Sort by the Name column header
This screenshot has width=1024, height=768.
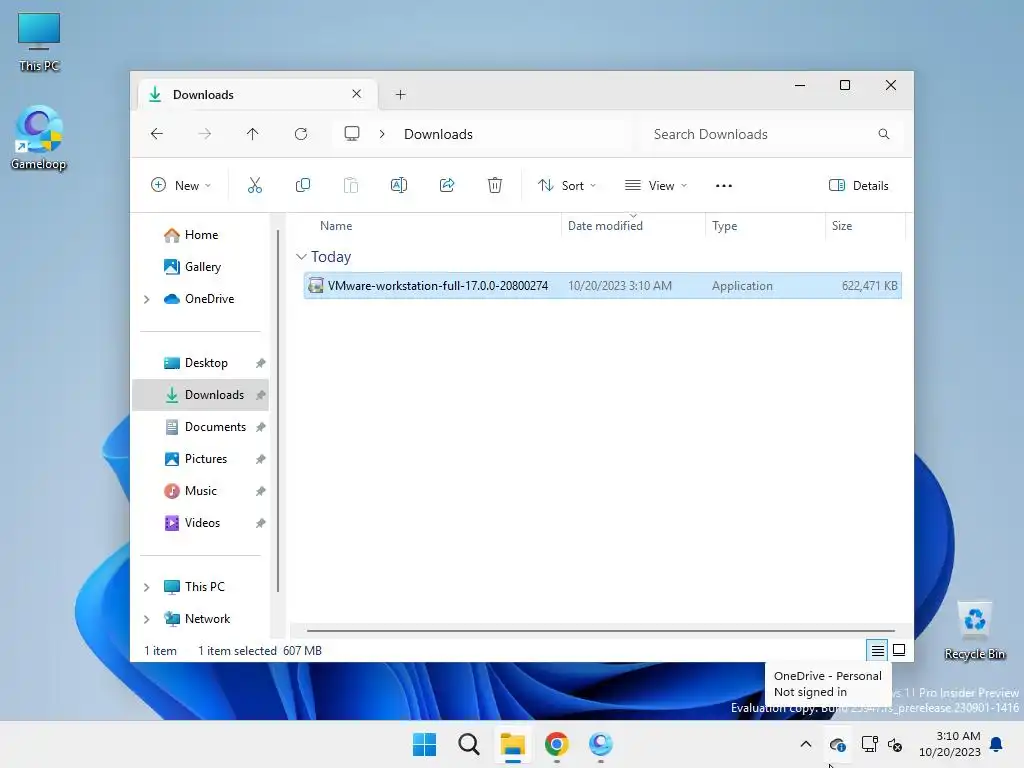pyautogui.click(x=336, y=226)
